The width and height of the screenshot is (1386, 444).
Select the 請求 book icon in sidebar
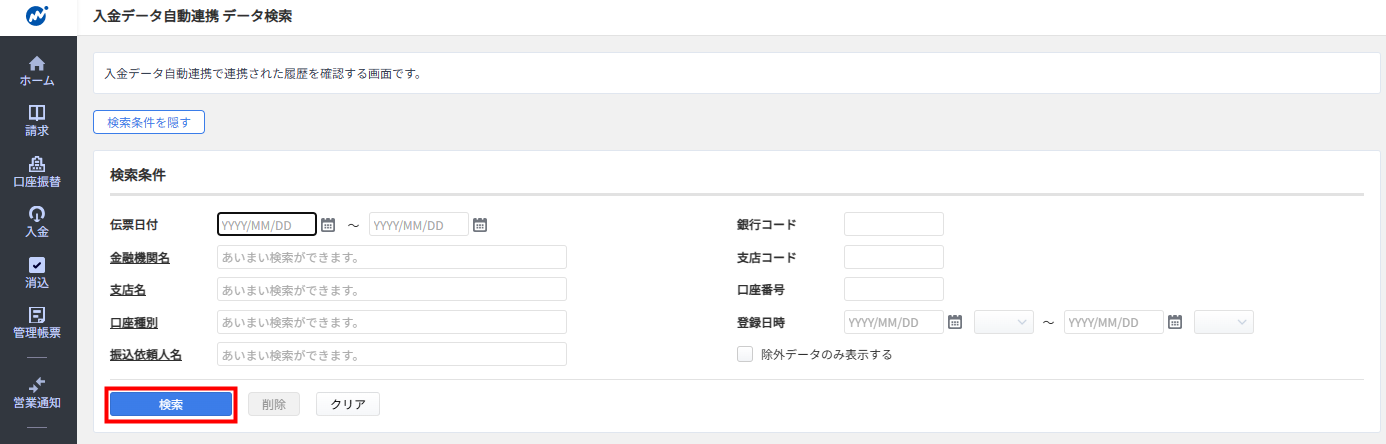click(37, 113)
